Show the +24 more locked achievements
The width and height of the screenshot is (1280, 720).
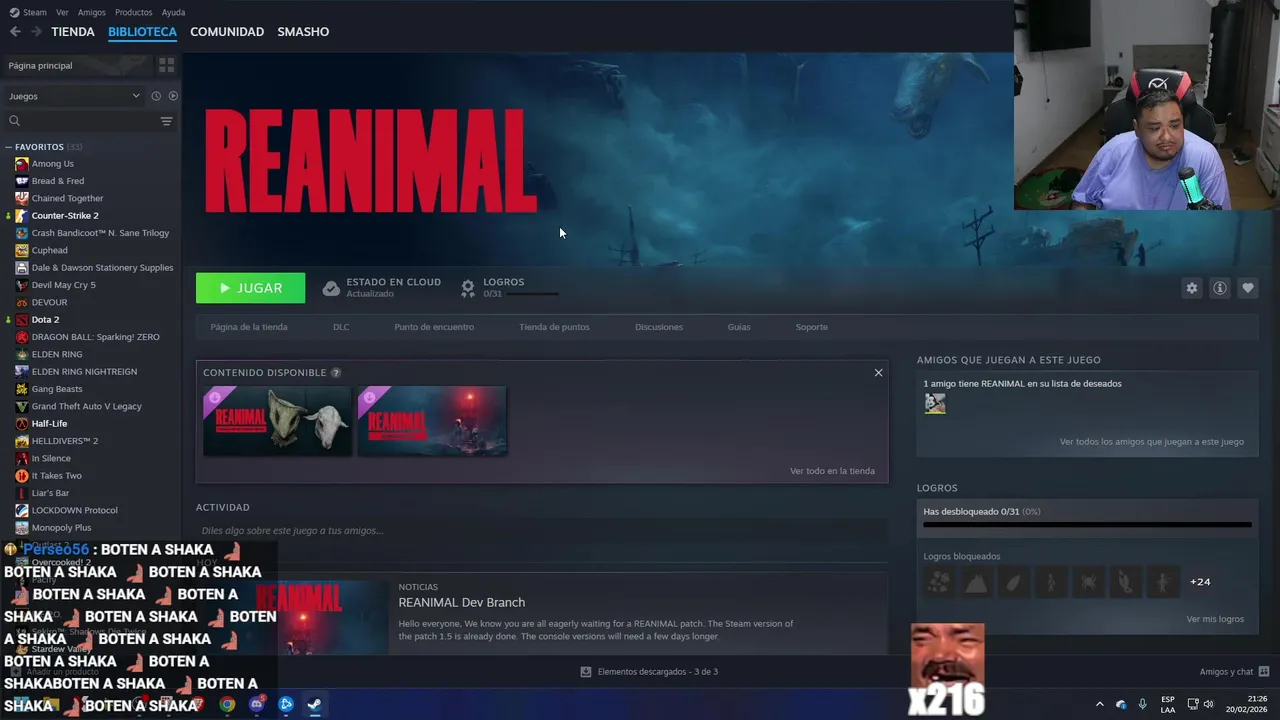click(x=1200, y=582)
